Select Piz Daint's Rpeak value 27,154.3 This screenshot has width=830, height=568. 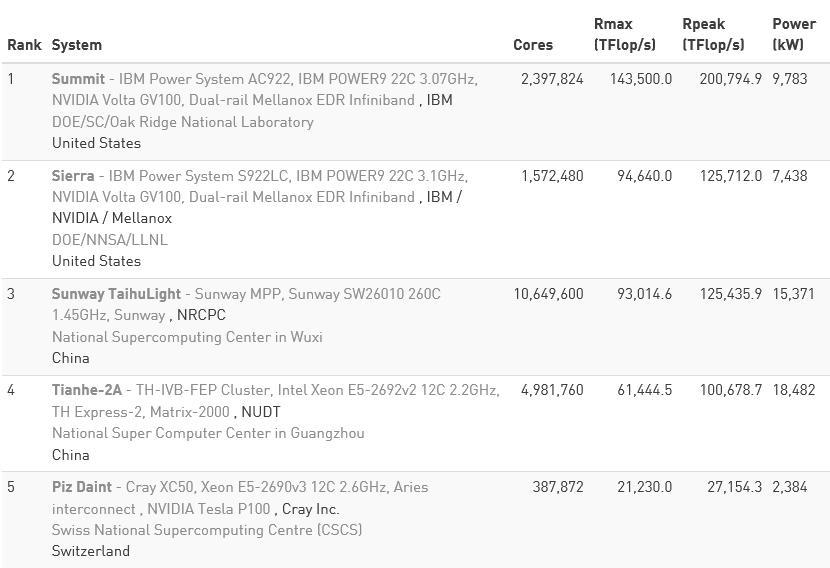(734, 487)
